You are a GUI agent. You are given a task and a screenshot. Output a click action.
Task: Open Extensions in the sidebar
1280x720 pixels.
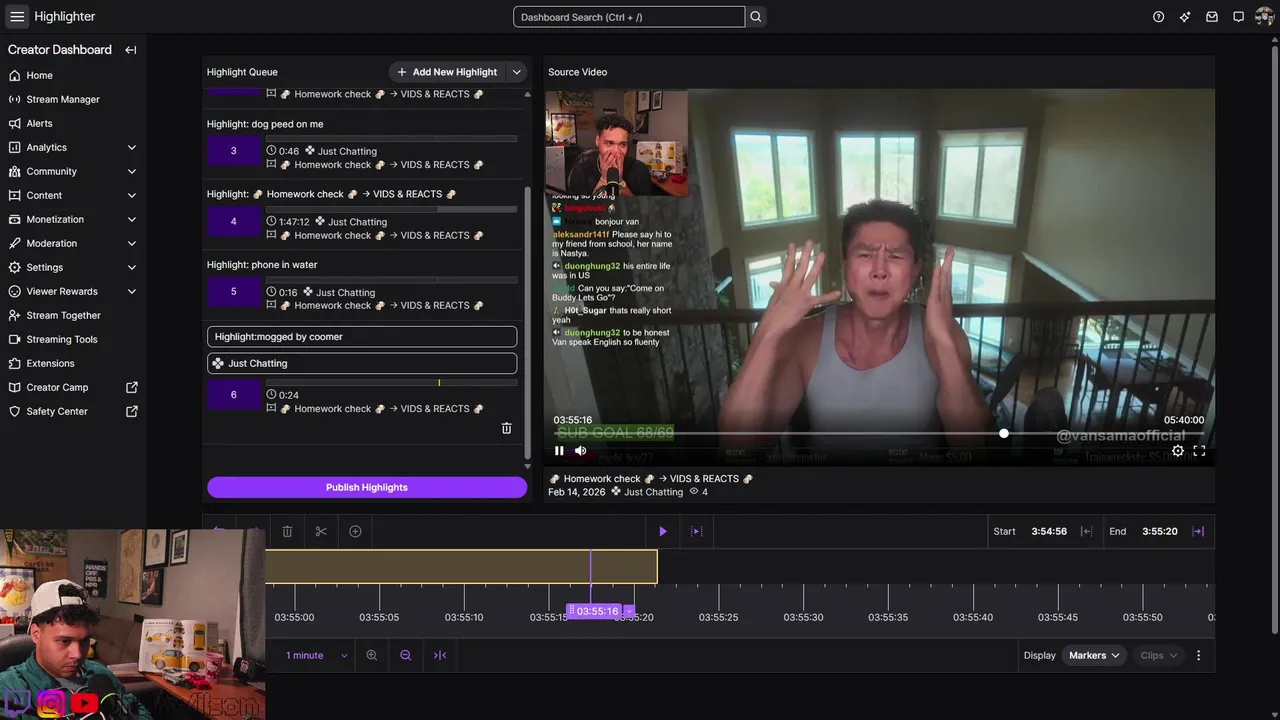coord(50,363)
